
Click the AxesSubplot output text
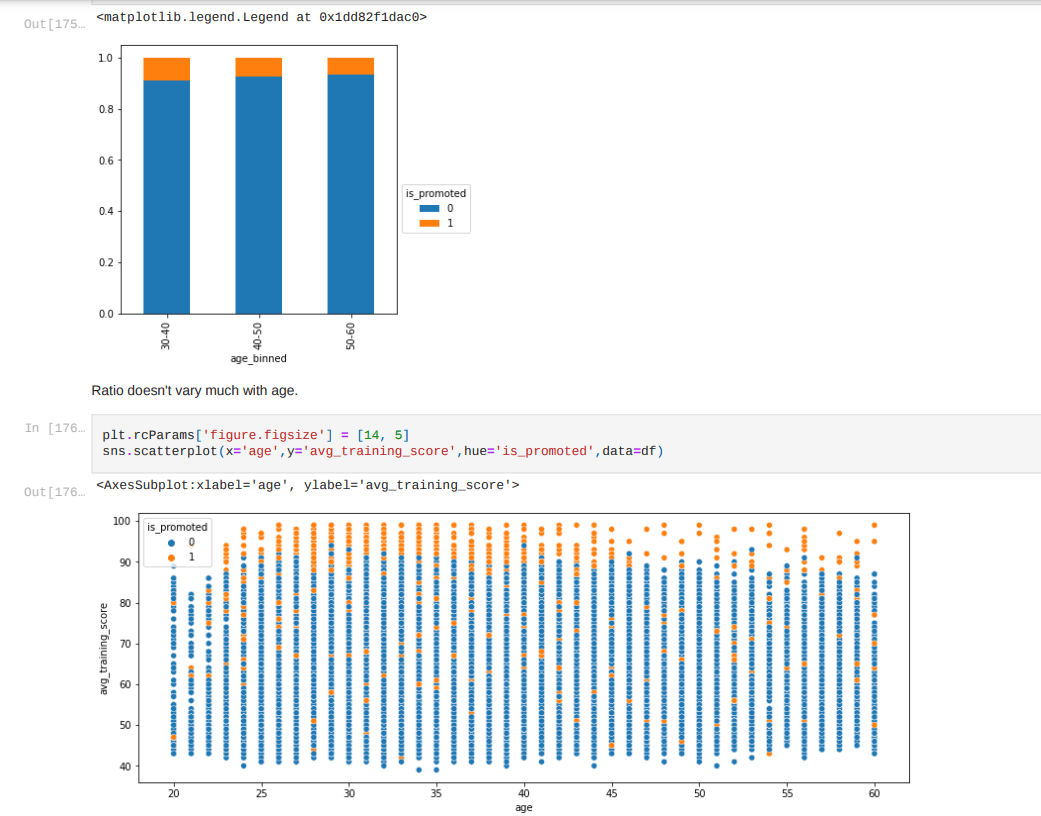tap(307, 485)
